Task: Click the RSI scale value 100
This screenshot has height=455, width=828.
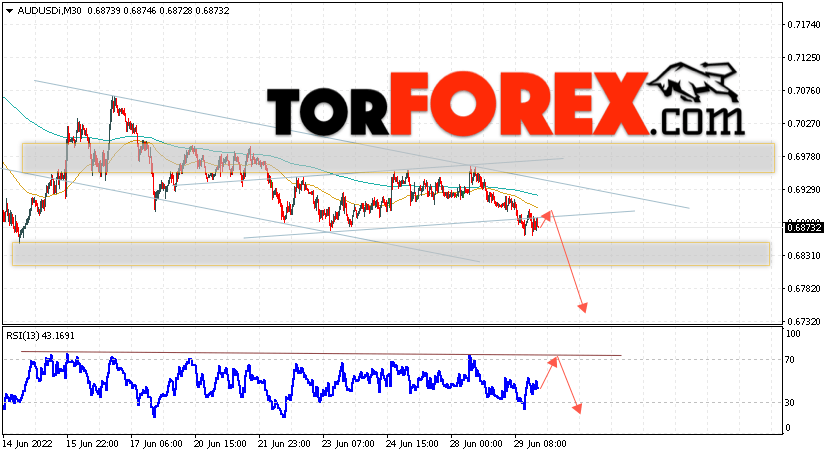Action: (793, 334)
